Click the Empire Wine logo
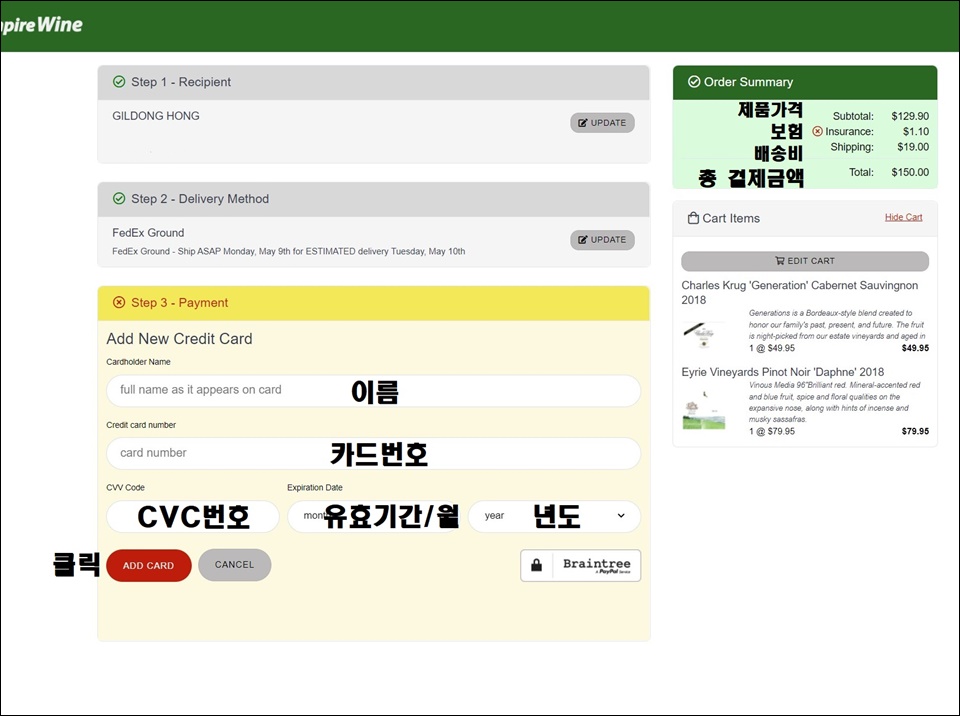This screenshot has height=716, width=960. (41, 24)
